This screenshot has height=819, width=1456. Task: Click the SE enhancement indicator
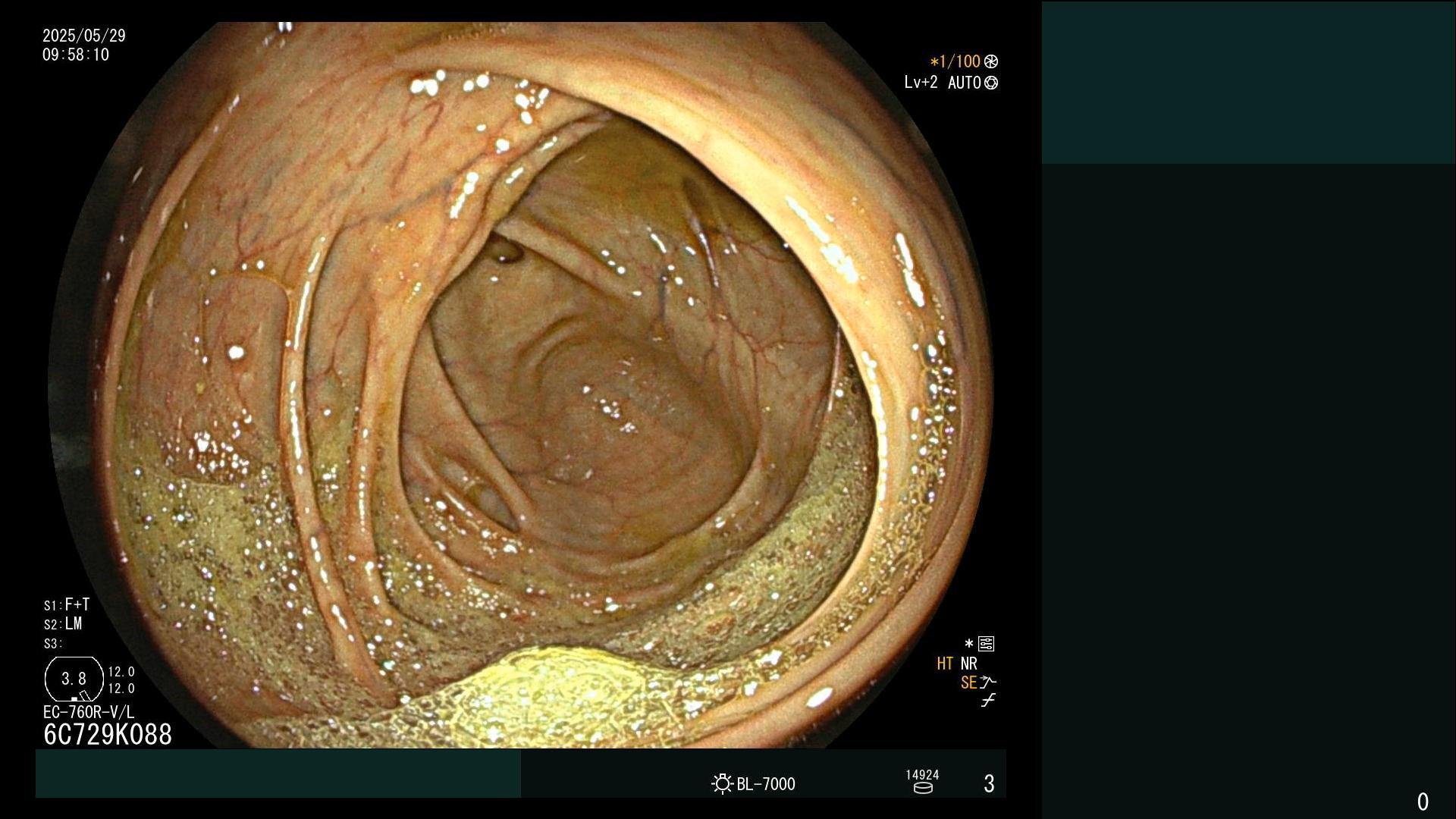click(968, 682)
